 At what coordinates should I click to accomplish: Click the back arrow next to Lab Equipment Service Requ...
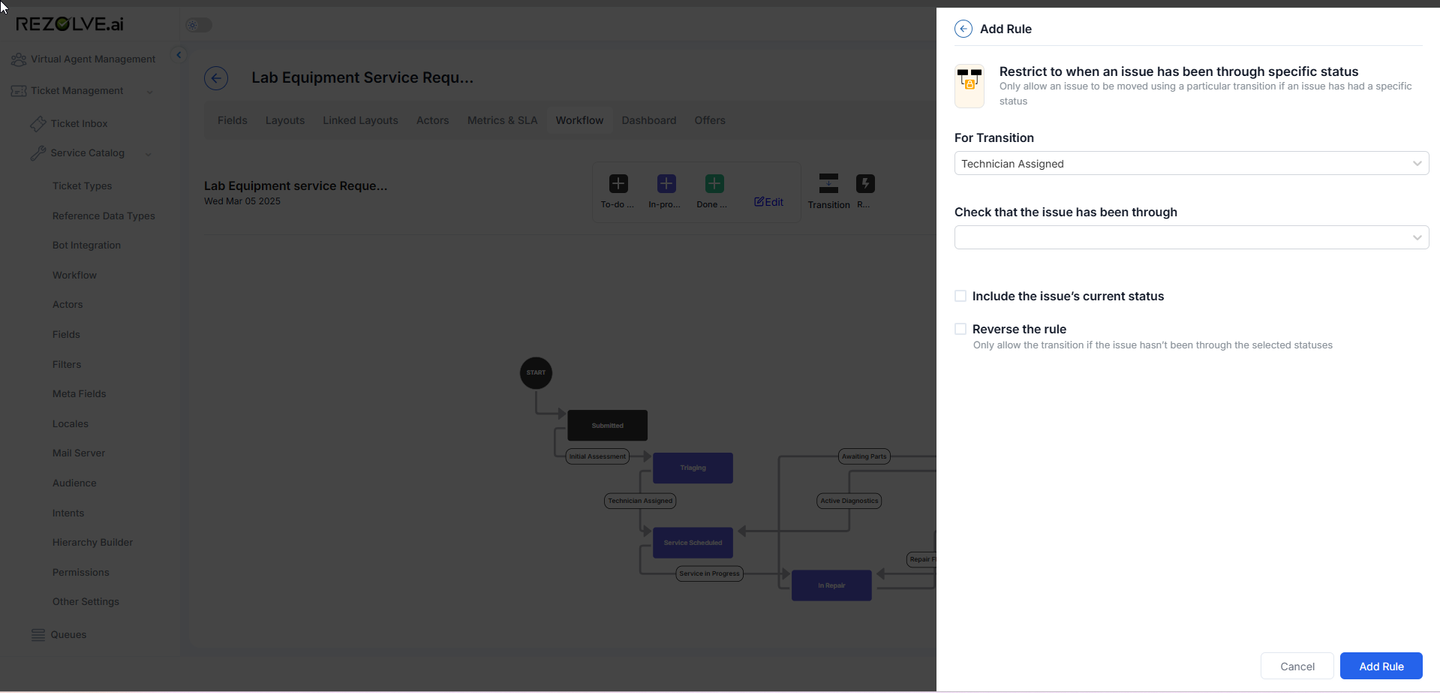coord(216,78)
